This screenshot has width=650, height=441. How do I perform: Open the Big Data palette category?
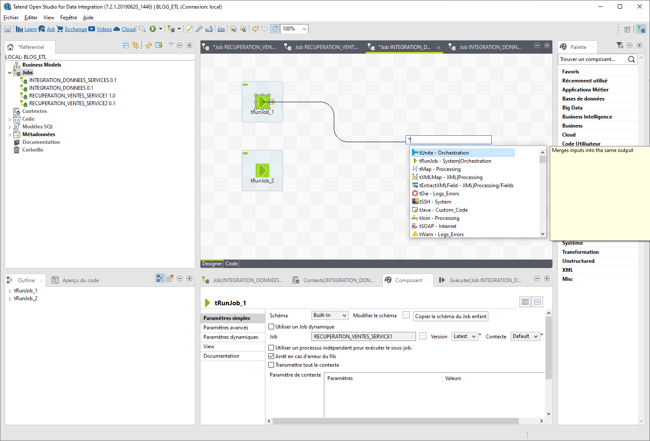coord(572,108)
